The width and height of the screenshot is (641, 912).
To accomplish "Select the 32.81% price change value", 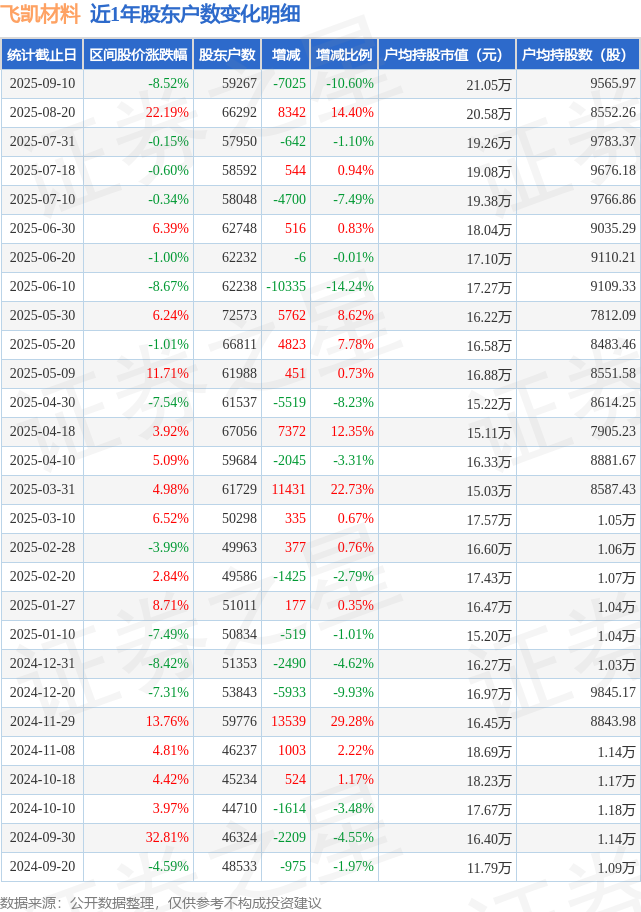I will pyautogui.click(x=167, y=838).
